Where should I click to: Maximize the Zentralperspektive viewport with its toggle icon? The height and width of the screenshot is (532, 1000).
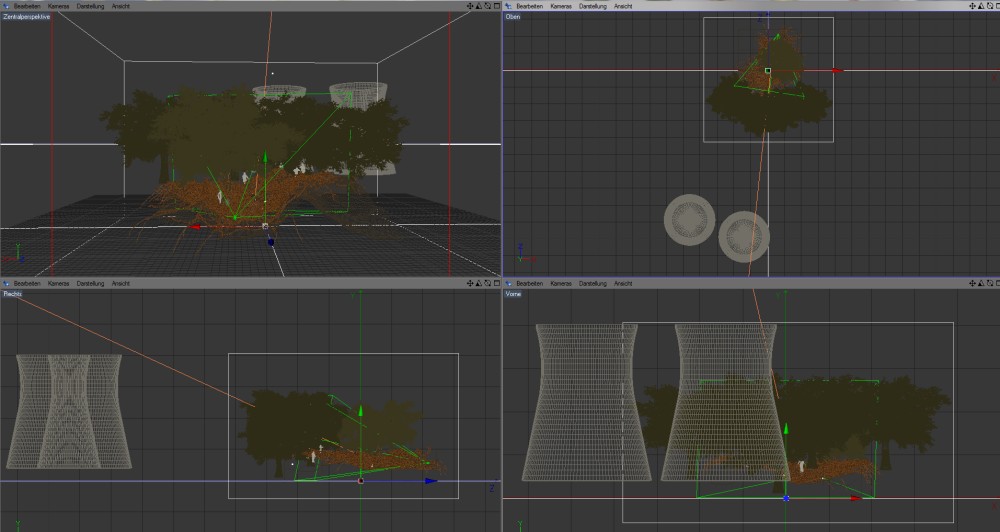click(x=496, y=6)
